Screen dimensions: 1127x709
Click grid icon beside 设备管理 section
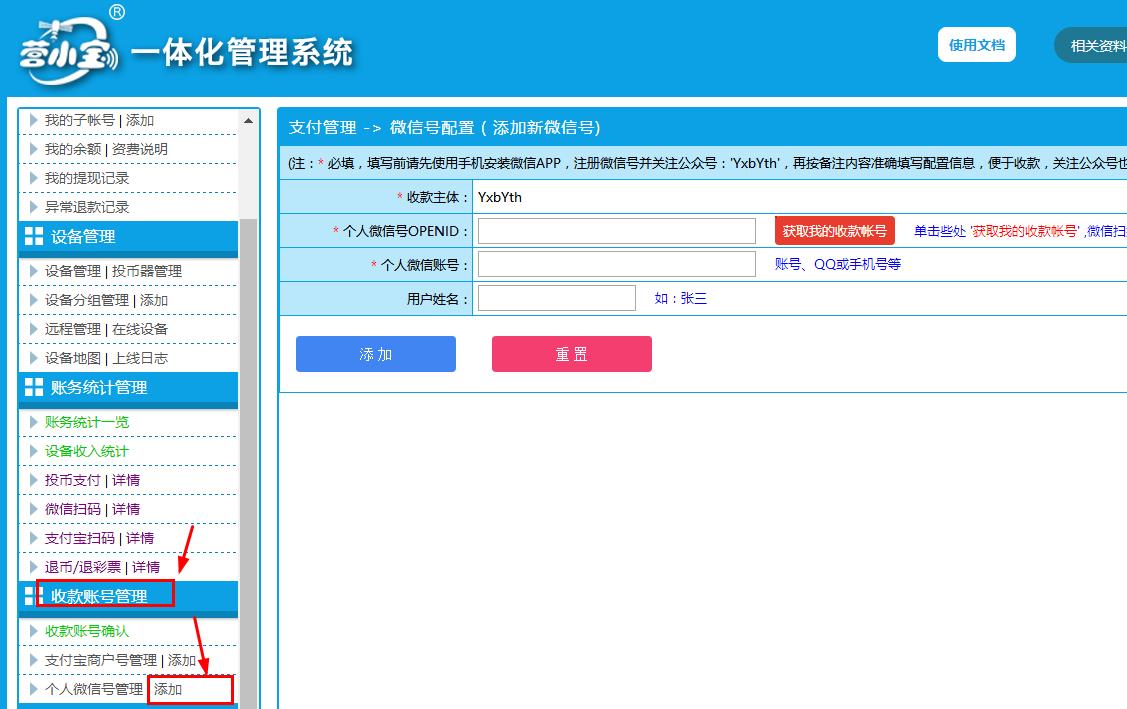click(34, 237)
